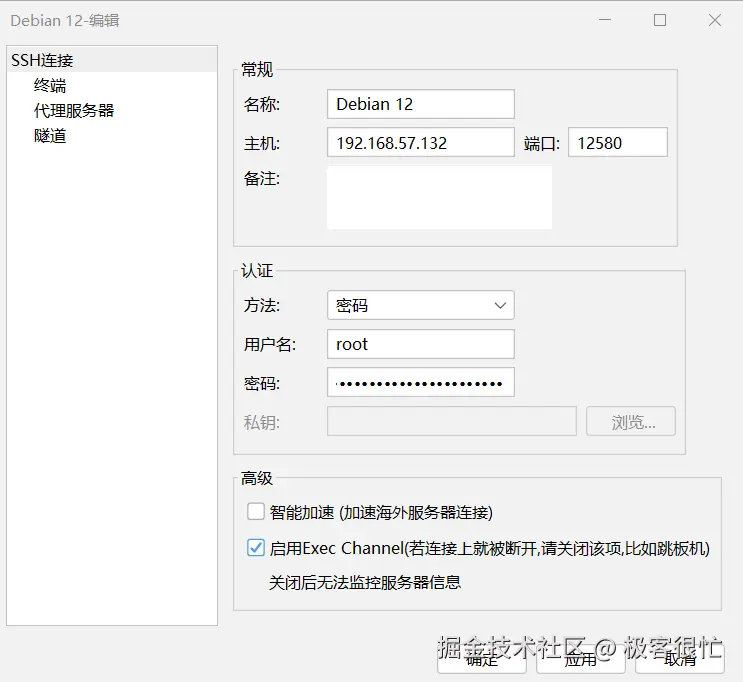Maximize the Debian 12-编辑 window

[660, 20]
